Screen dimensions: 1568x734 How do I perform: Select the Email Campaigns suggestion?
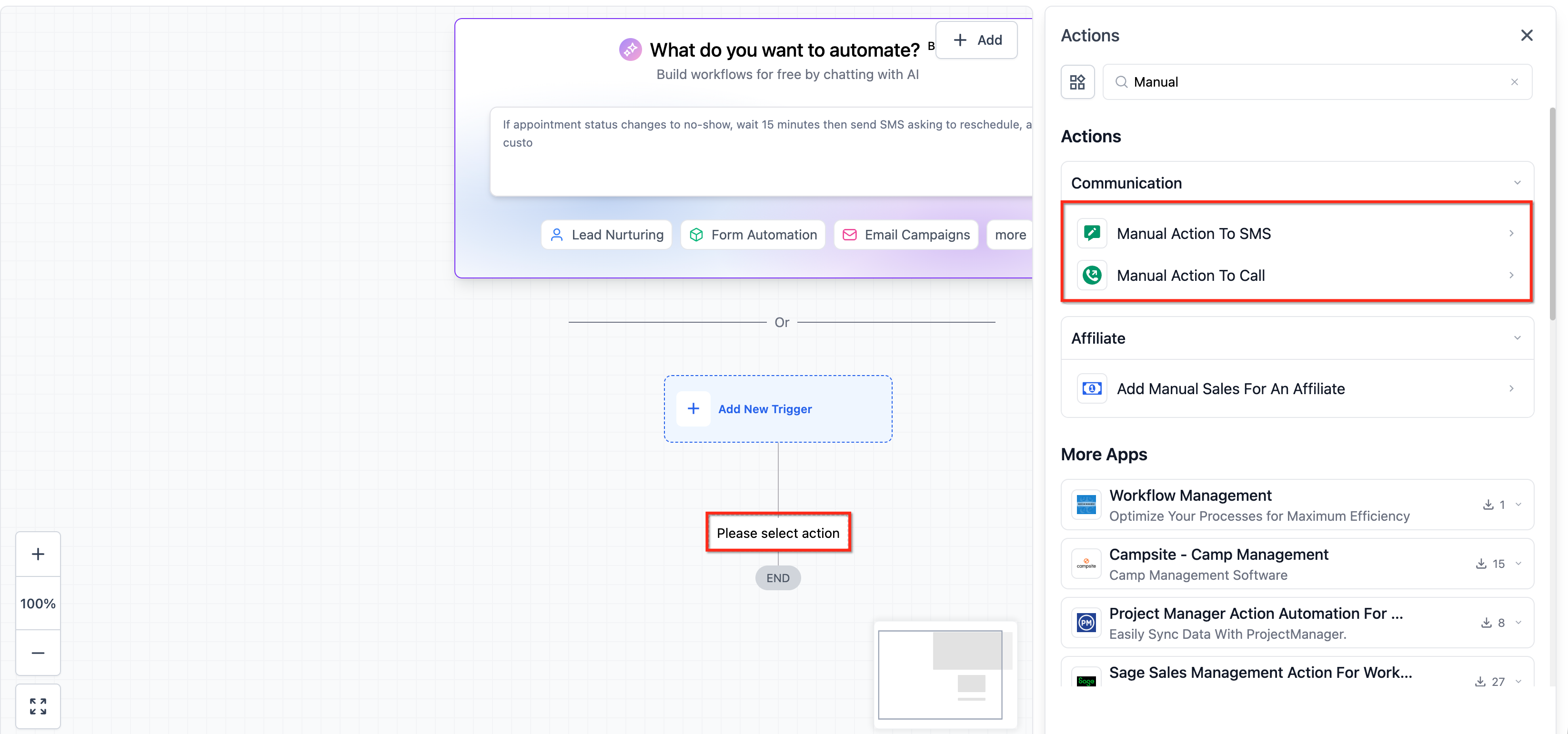906,235
